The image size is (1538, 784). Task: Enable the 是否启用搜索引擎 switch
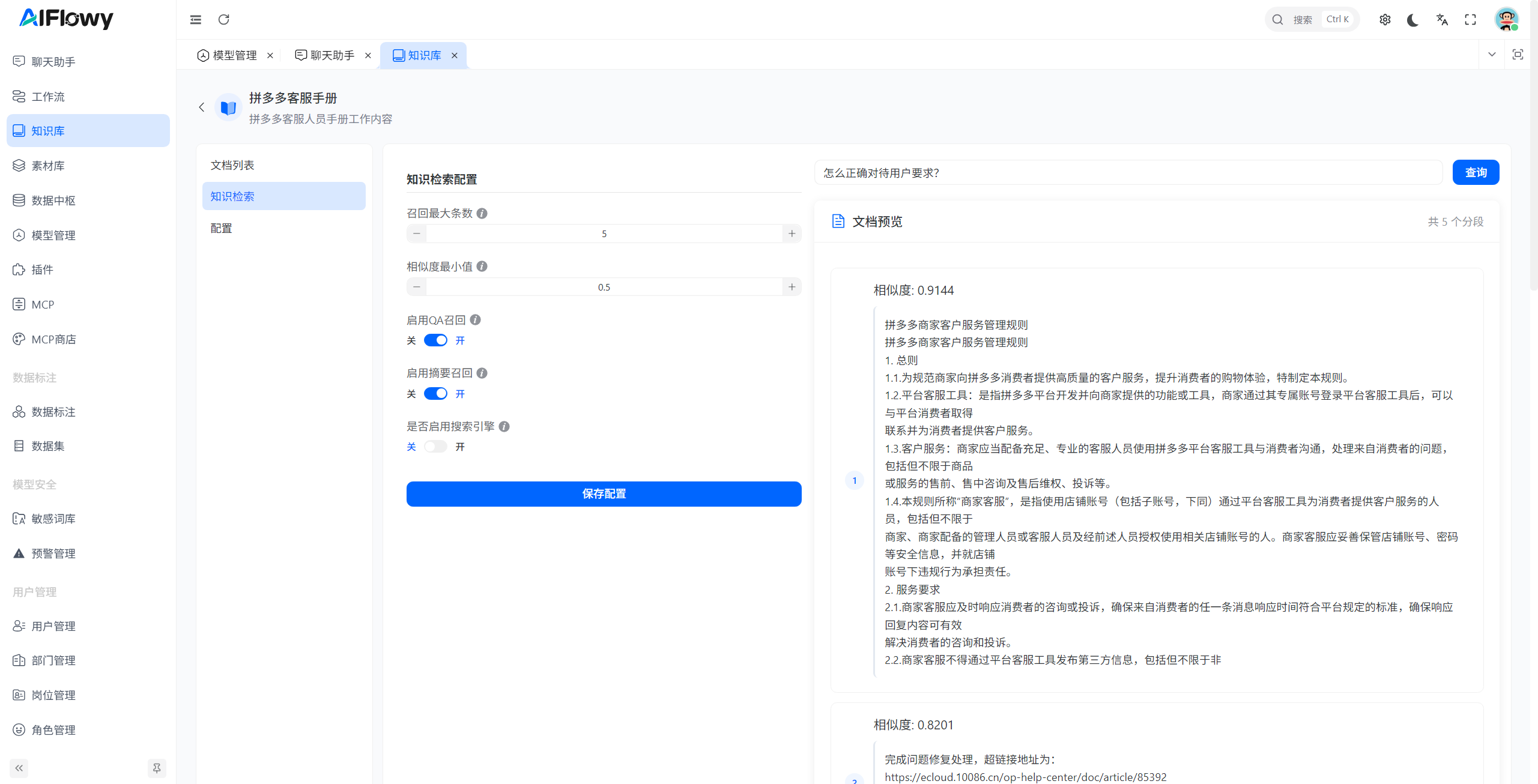point(435,447)
